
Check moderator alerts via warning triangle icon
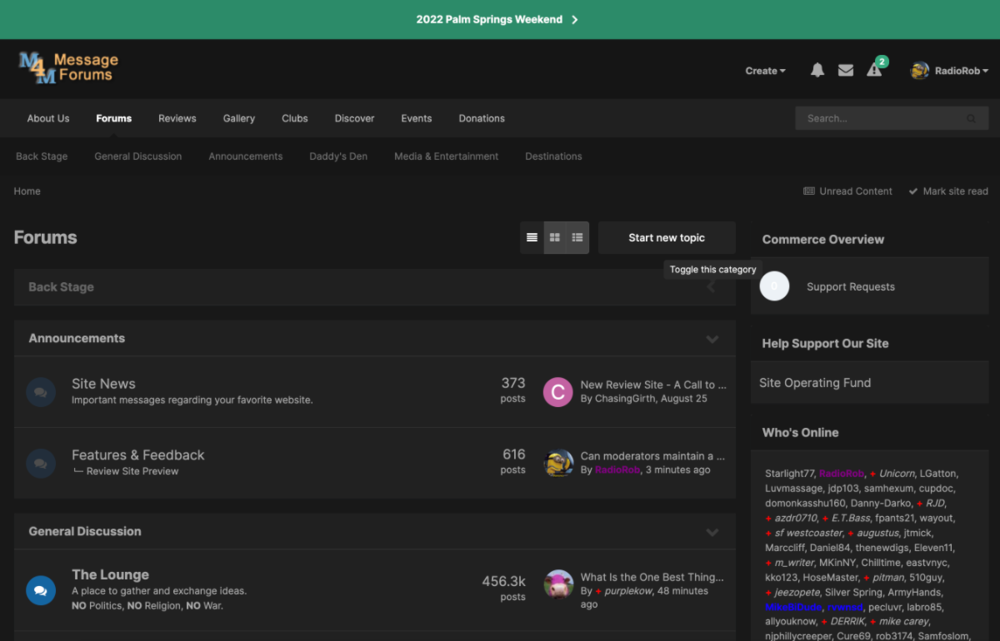(875, 71)
